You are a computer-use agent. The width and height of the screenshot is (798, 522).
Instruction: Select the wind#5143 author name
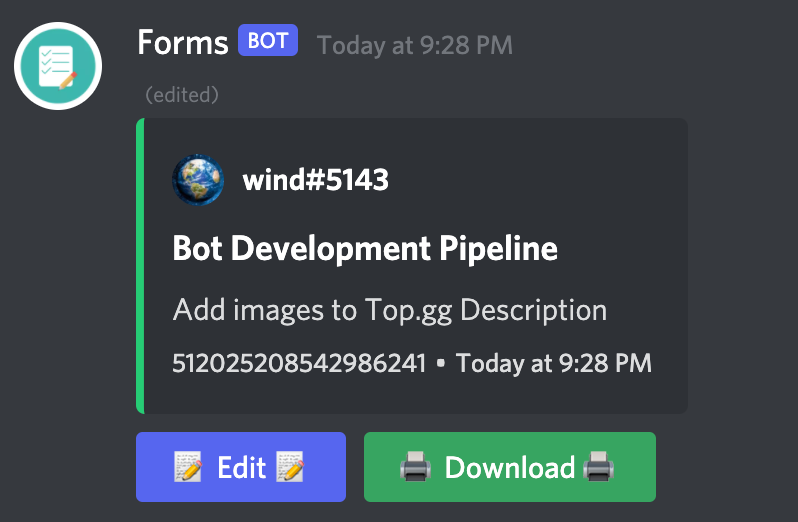[x=315, y=181]
